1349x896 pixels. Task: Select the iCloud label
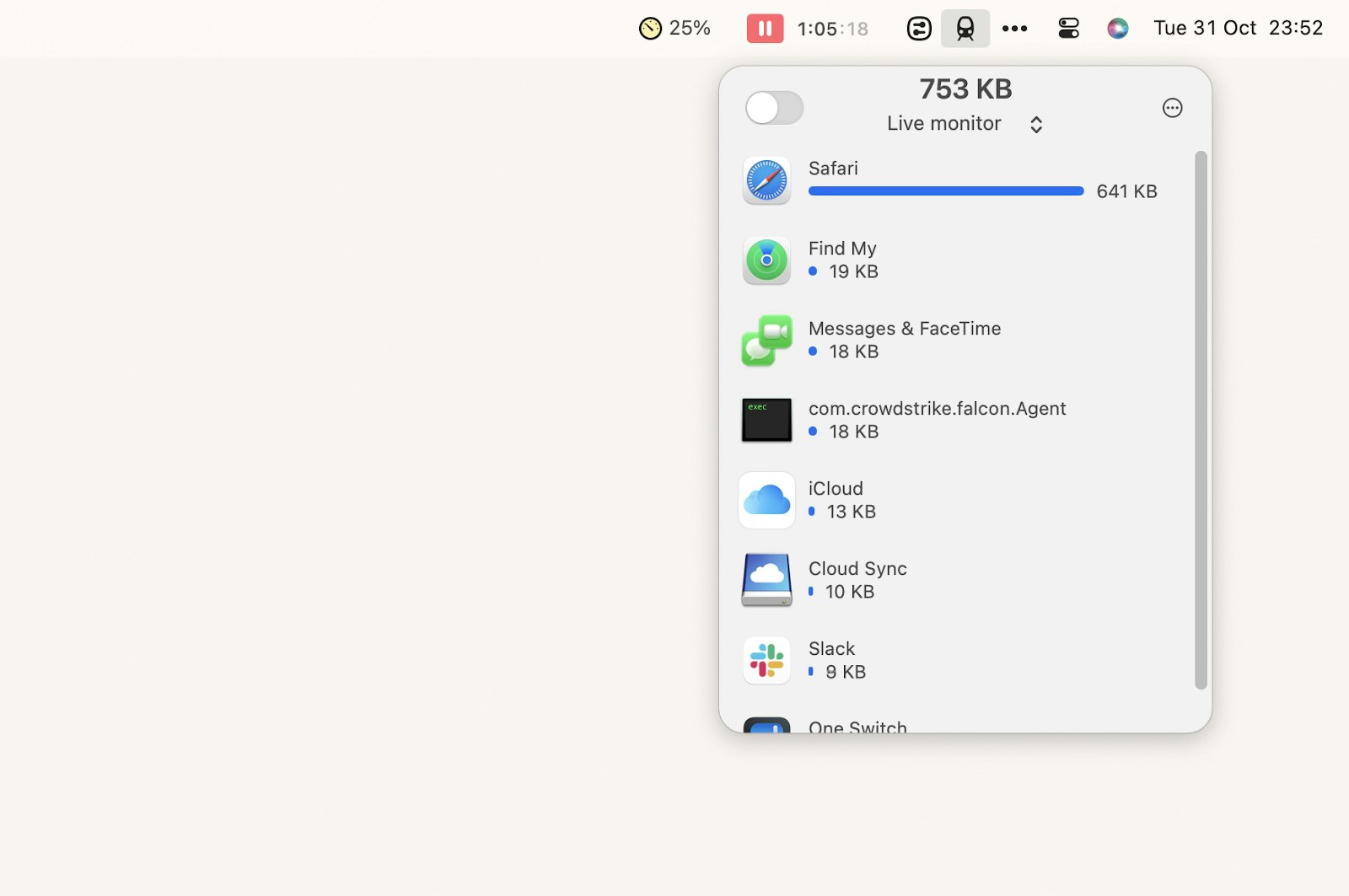point(836,488)
